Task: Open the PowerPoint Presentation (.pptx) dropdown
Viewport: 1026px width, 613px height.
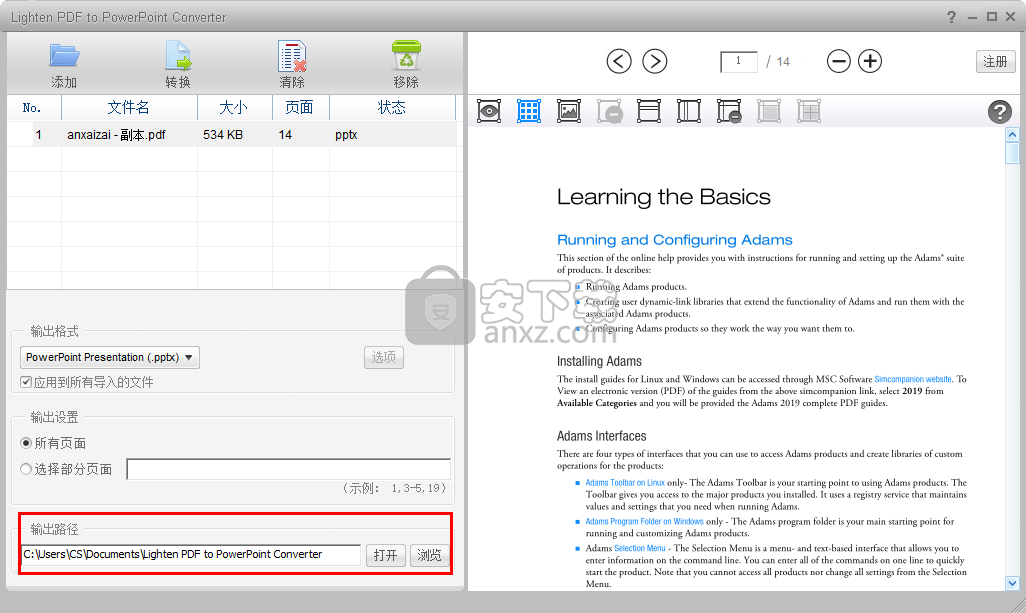Action: coord(110,357)
